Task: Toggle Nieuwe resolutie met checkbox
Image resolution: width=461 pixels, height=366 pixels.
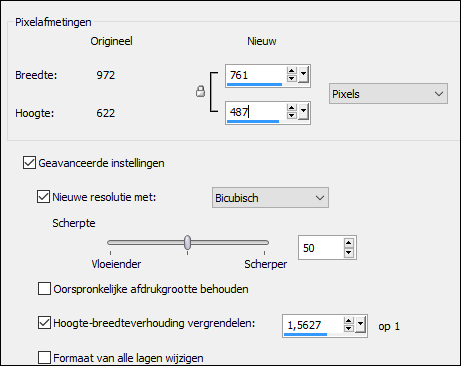Action: 43,197
